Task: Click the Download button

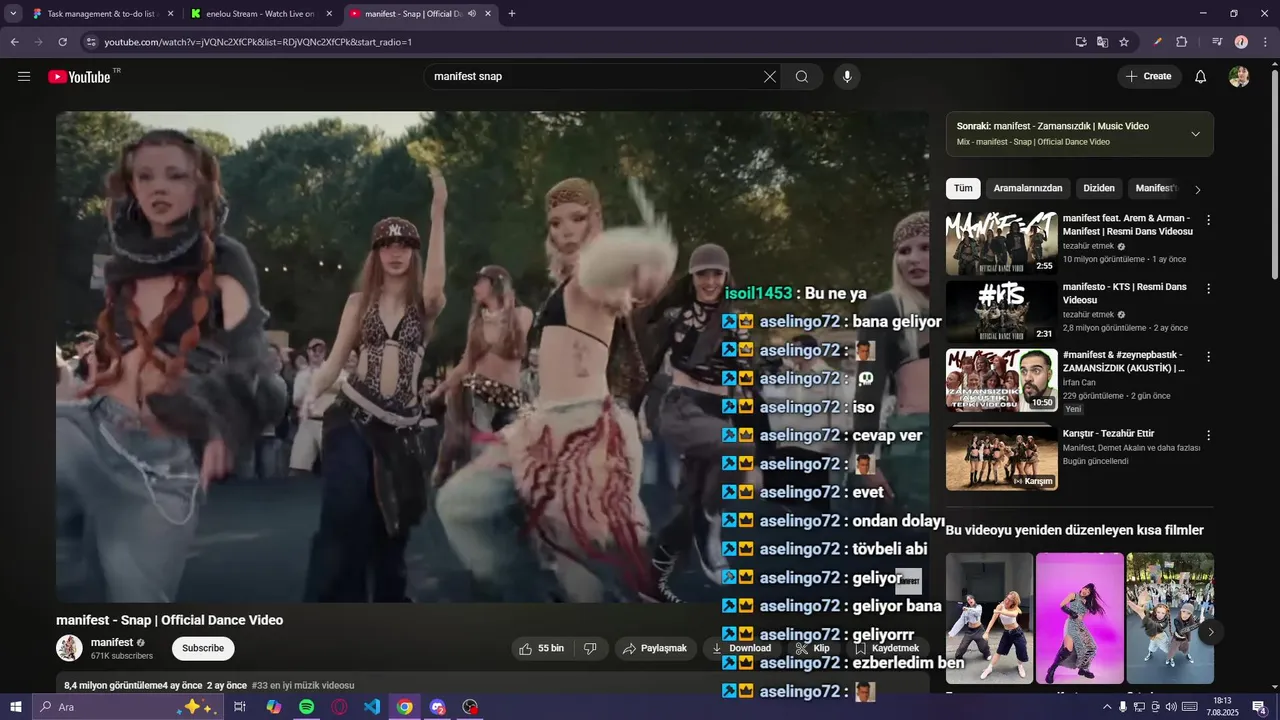Action: point(741,648)
